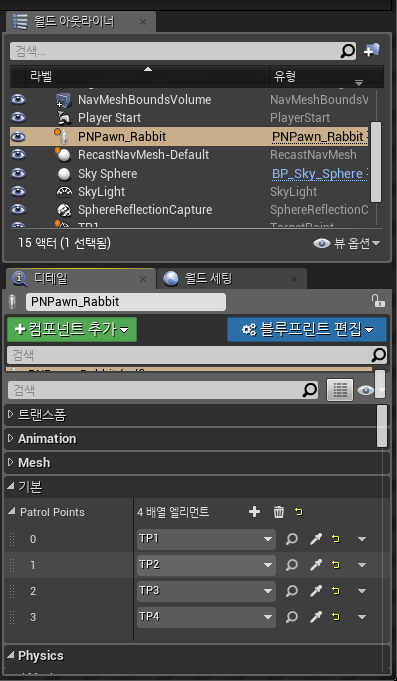Pick actor from scene for element 2
This screenshot has width=397, height=681.
coord(316,591)
